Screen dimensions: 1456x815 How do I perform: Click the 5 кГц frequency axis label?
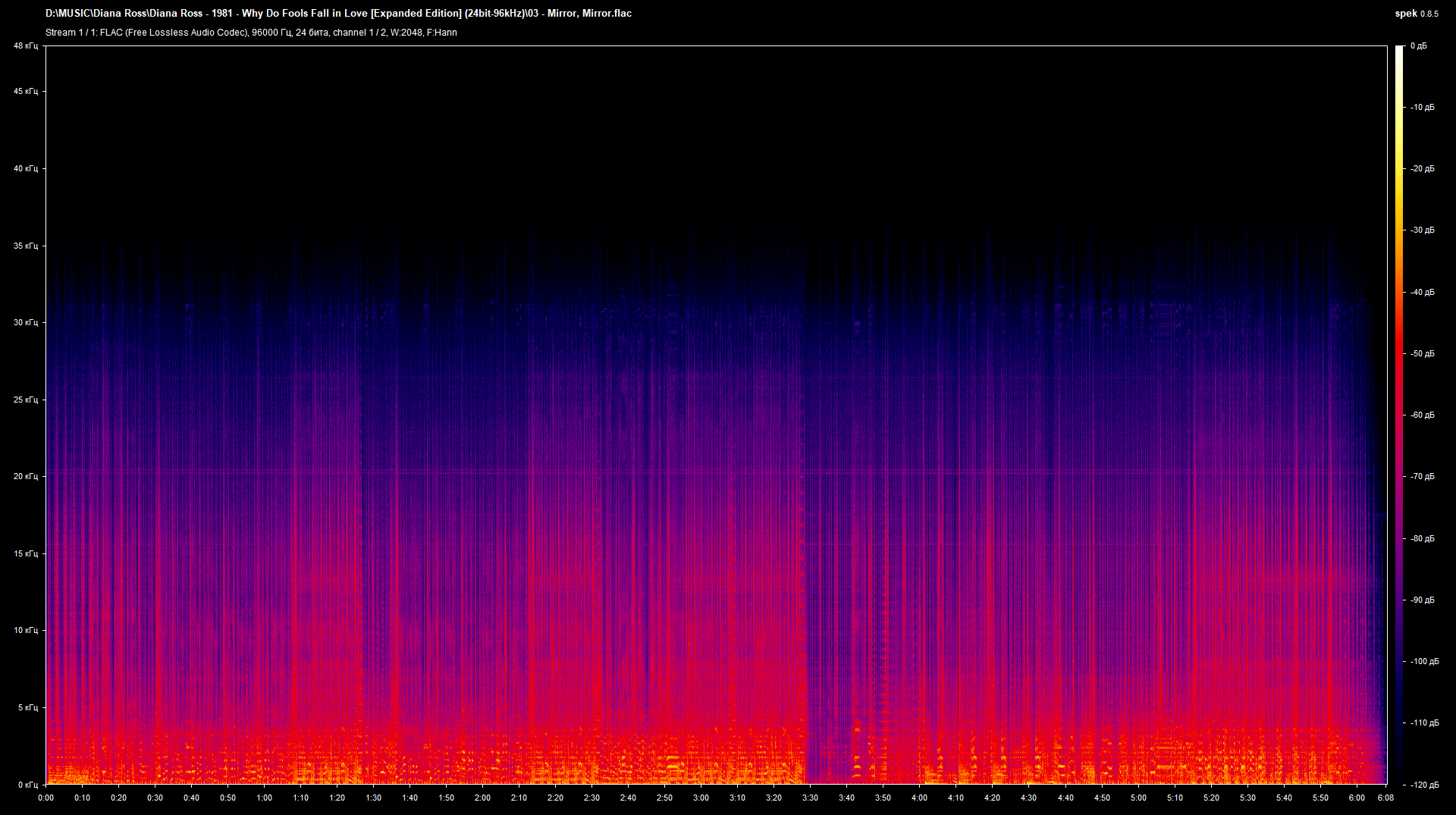point(27,707)
